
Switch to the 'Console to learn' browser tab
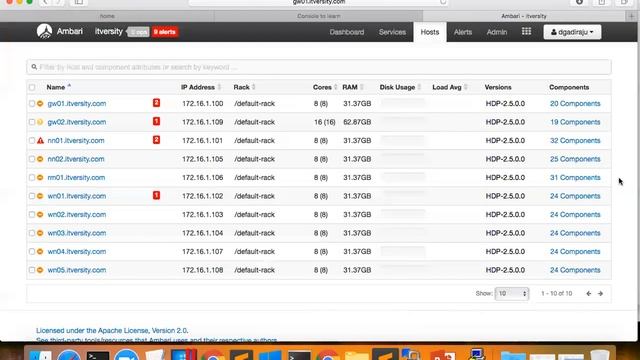coord(318,16)
